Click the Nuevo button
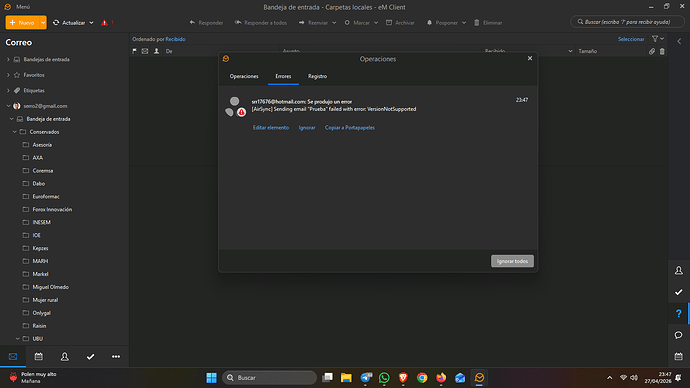The height and width of the screenshot is (388, 690). [x=22, y=22]
